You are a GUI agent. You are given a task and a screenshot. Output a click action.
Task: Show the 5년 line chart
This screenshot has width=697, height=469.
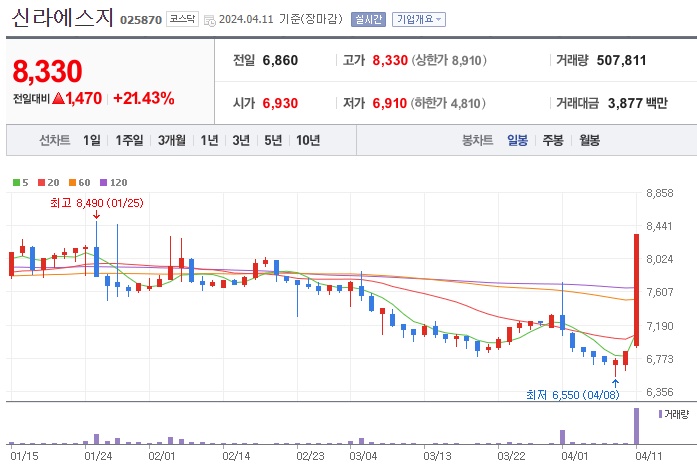tap(273, 140)
